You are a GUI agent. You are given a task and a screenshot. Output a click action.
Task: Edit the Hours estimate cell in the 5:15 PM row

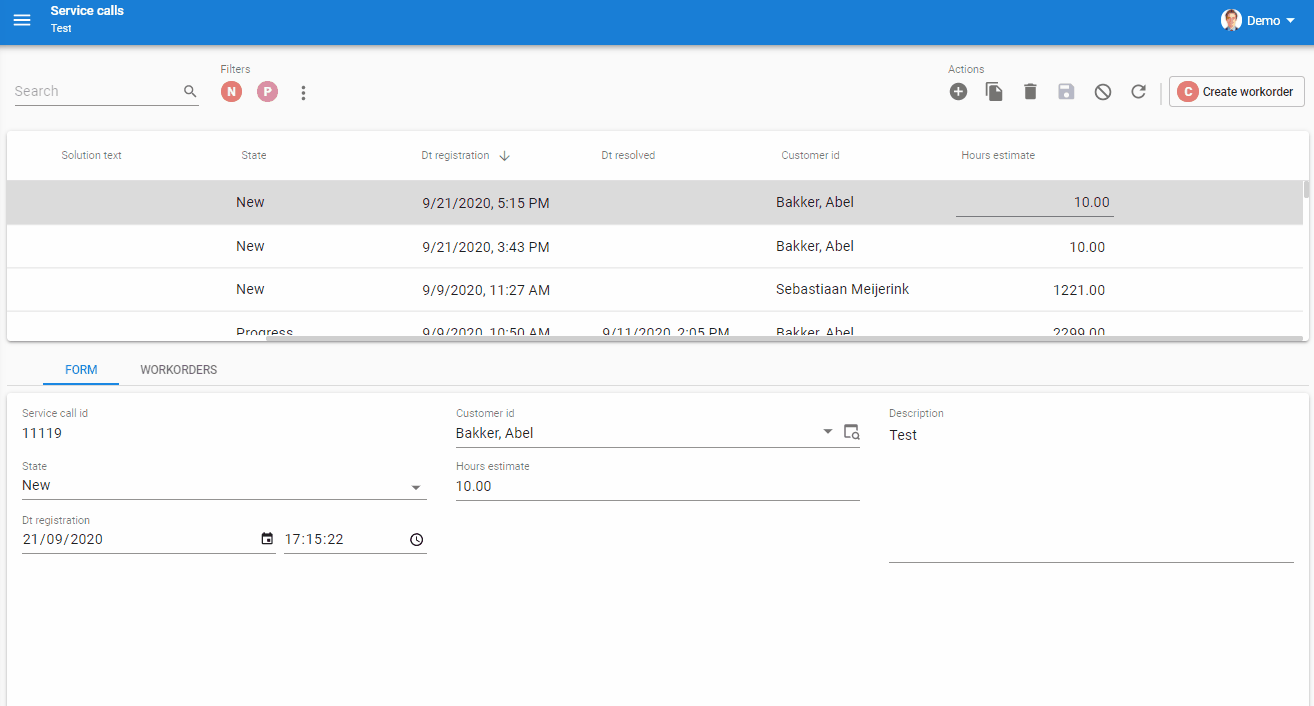[x=1034, y=202]
